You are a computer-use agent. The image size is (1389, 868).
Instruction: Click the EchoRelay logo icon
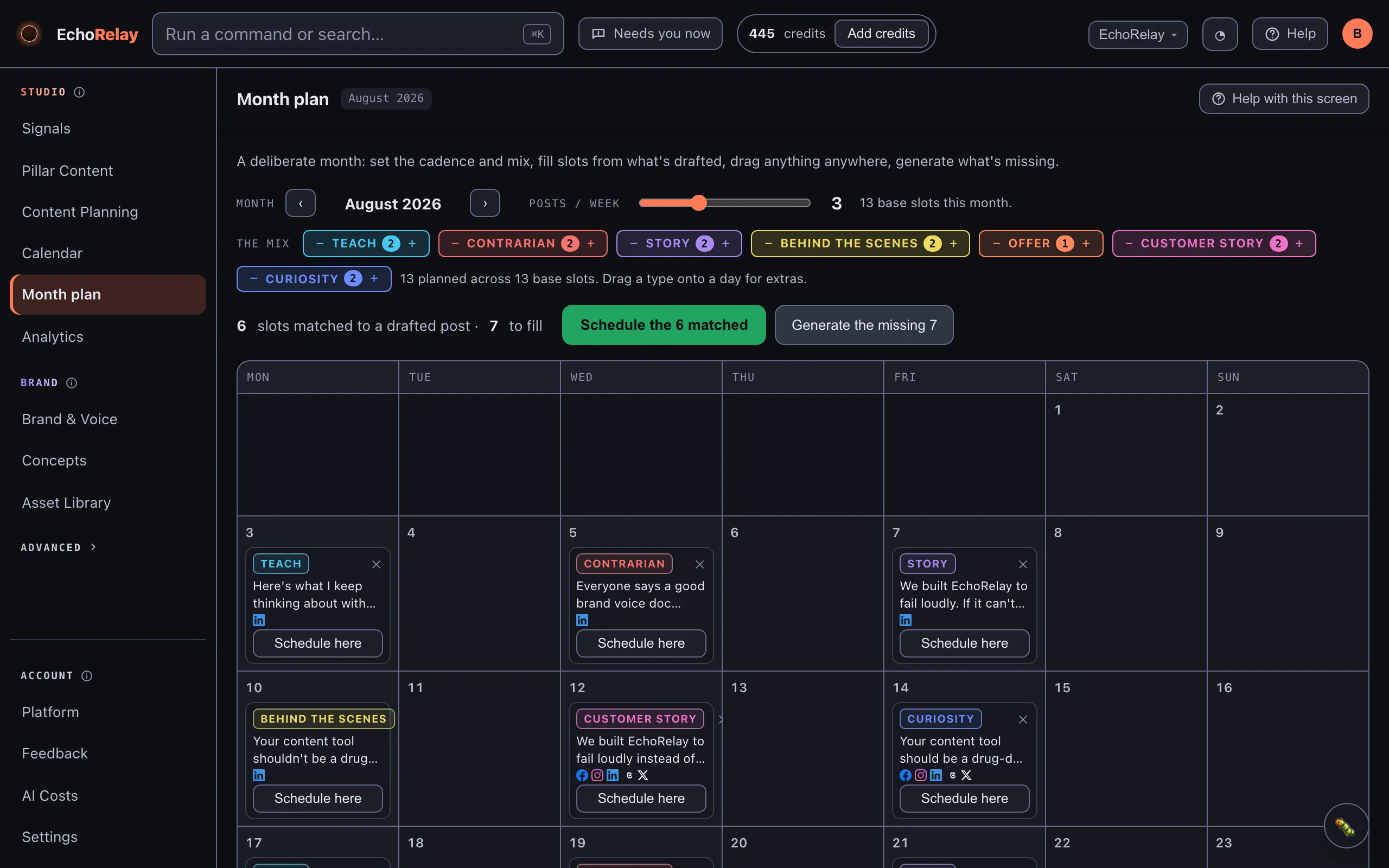coord(29,34)
